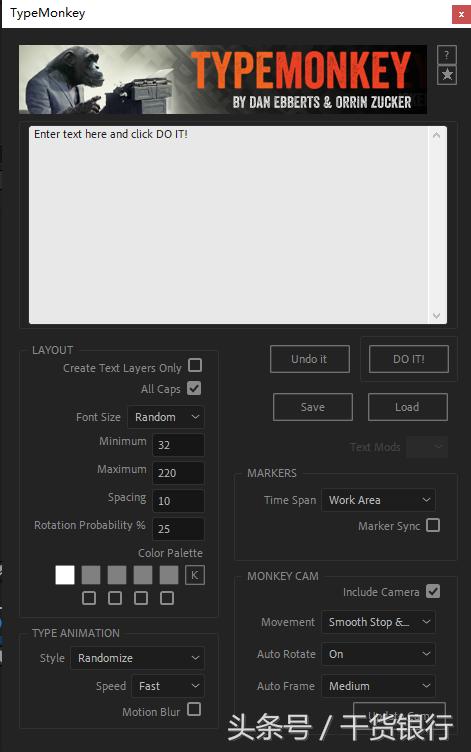Select the white color palette swatch

point(65,575)
